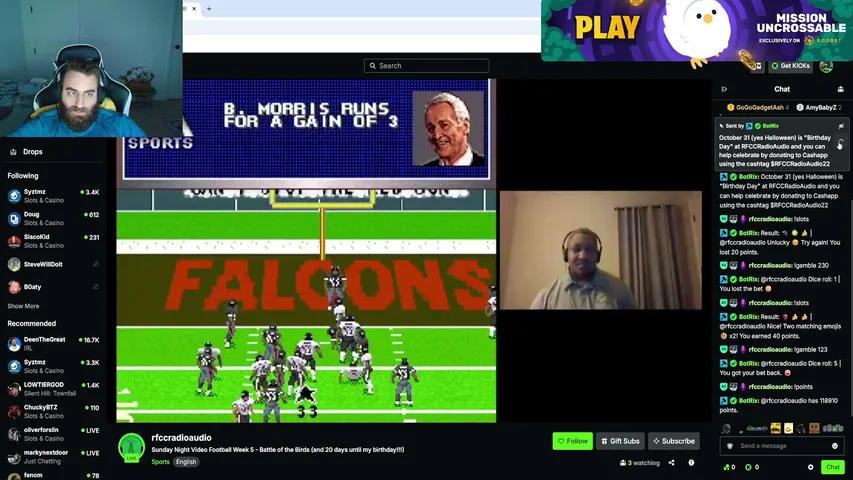This screenshot has height=480, width=853.
Task: Collapse the pinned message
Action: pos(840,144)
